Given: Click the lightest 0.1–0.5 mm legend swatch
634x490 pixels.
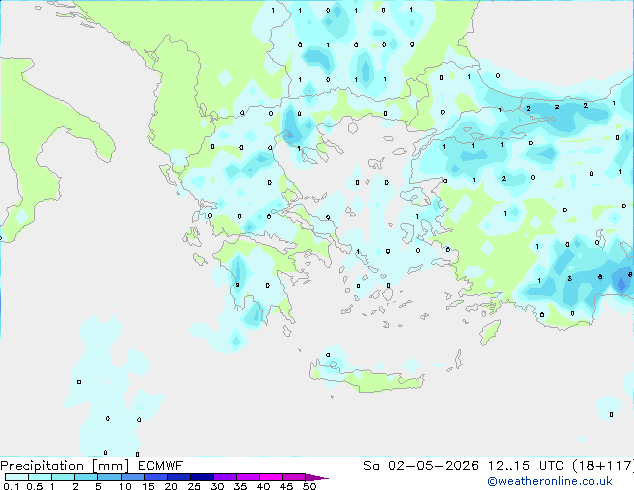Looking at the screenshot, I should tap(17, 477).
